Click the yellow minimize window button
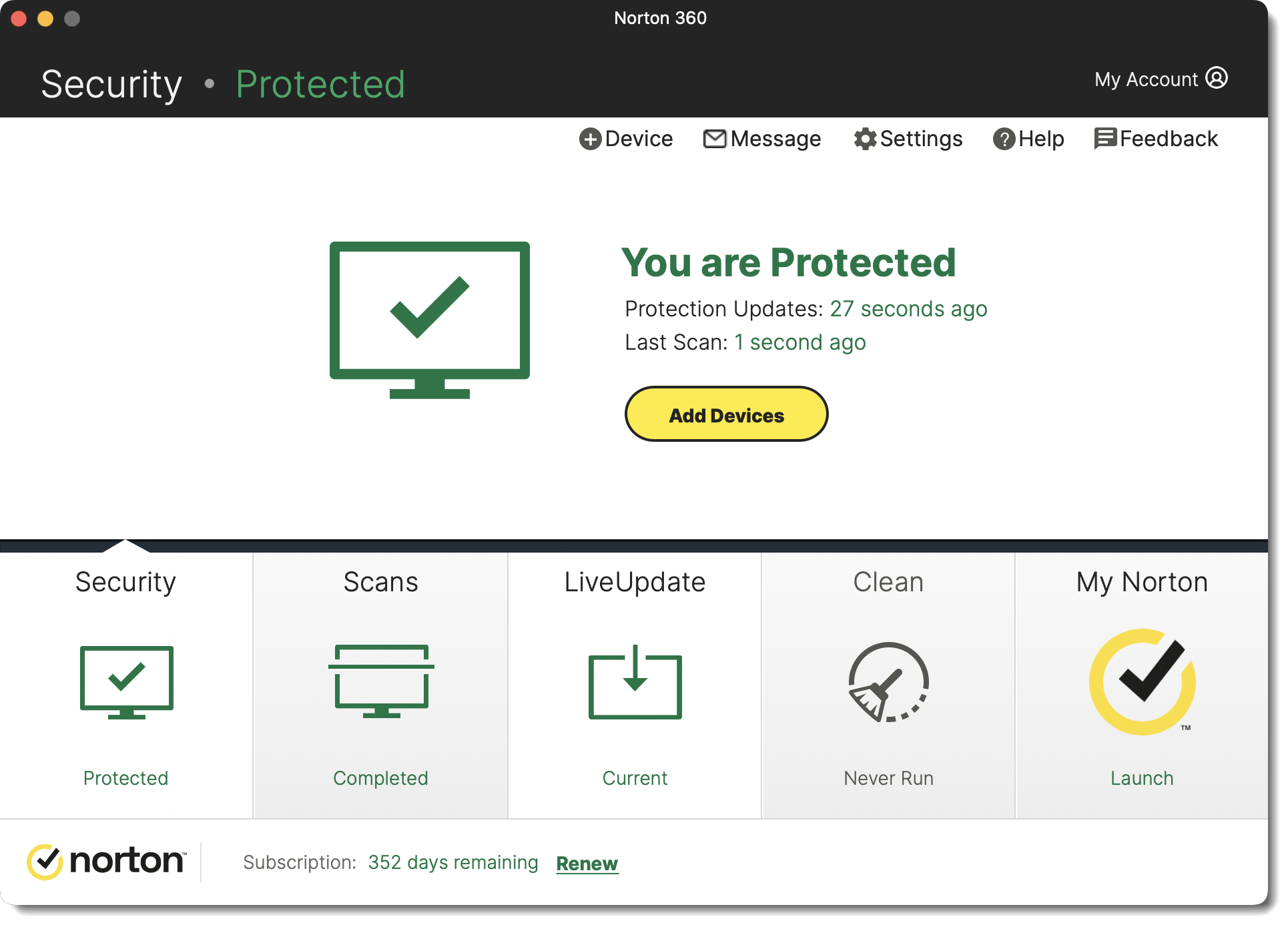 coord(45,18)
